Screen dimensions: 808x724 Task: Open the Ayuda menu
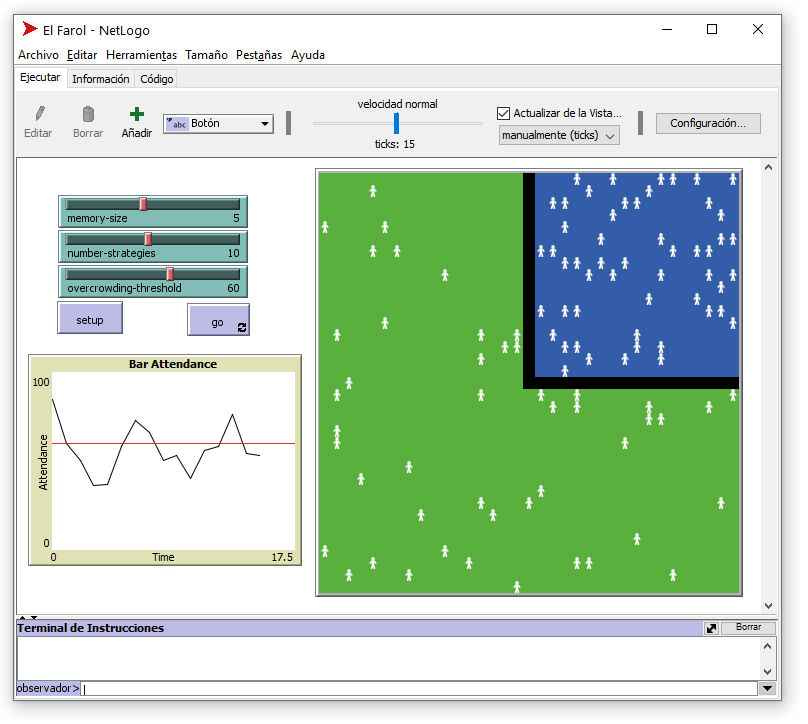308,55
